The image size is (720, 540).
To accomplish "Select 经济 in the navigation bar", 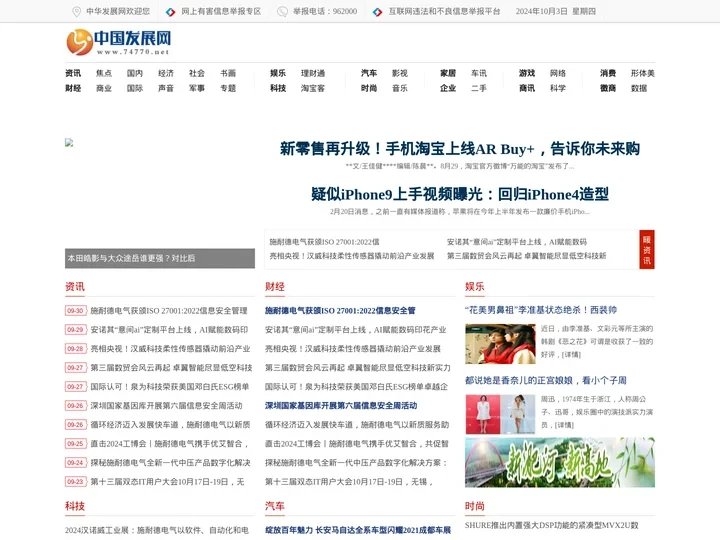I will (166, 73).
